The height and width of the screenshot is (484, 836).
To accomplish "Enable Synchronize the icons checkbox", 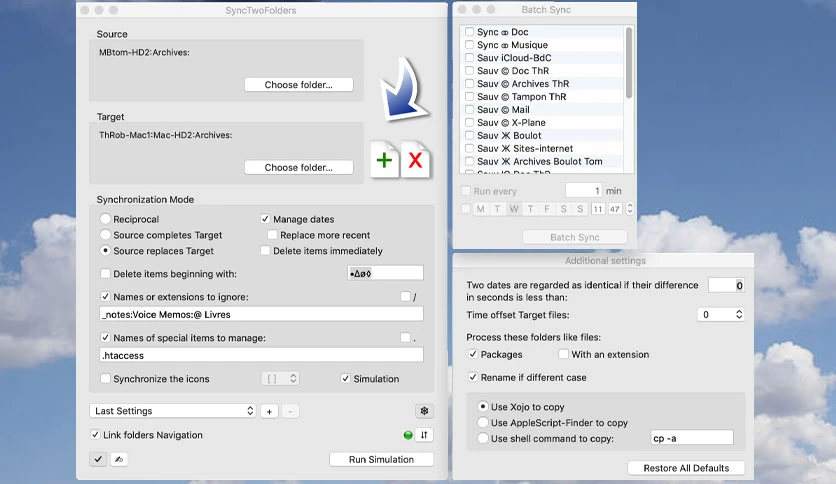I will 106,378.
